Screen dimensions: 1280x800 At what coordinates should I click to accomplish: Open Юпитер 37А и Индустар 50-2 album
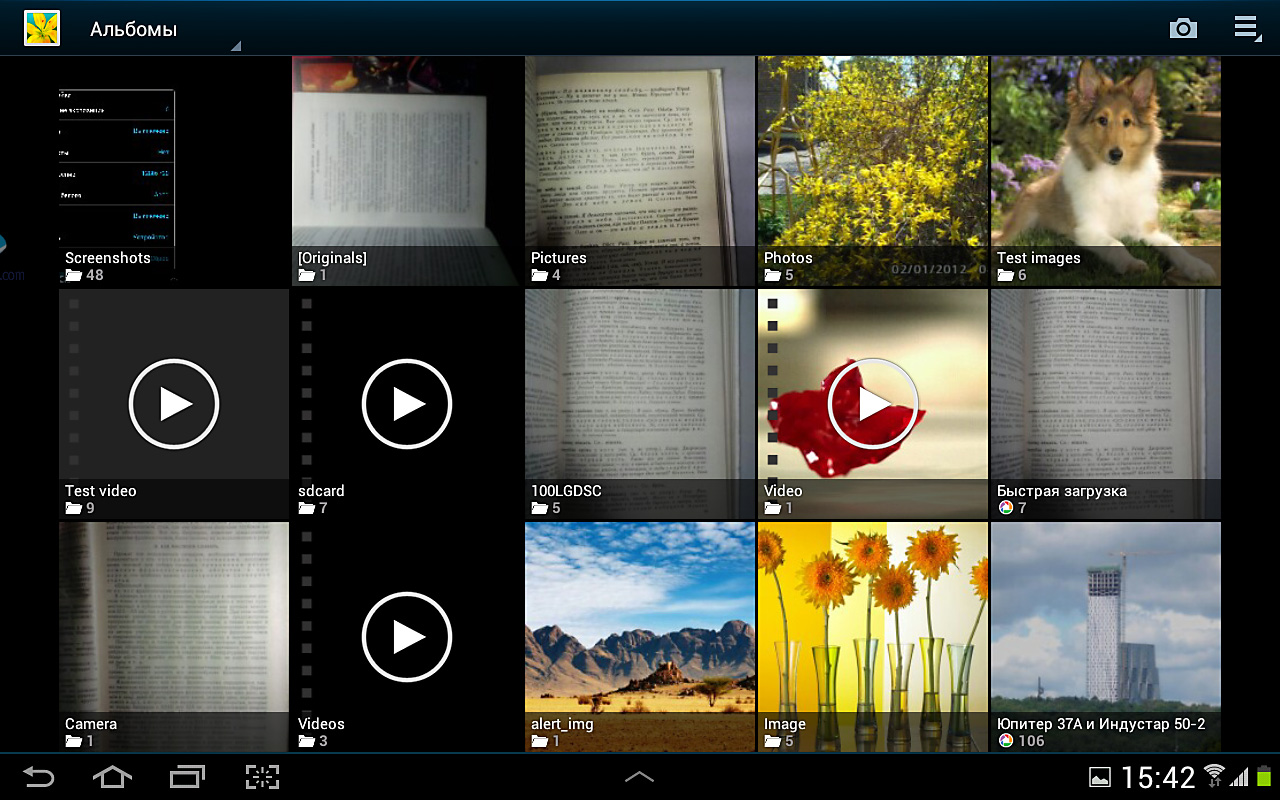coord(1105,636)
